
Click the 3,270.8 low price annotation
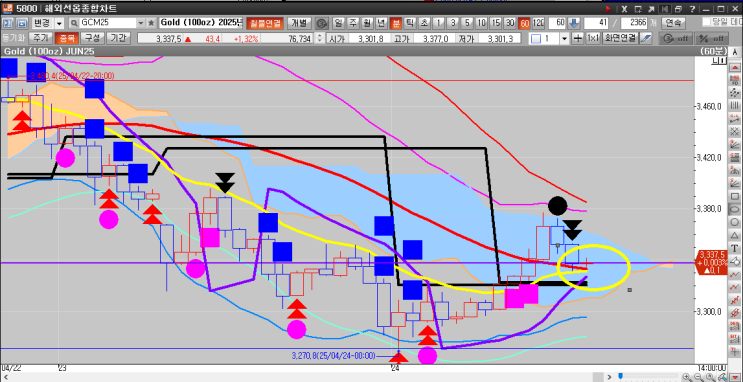(333, 355)
